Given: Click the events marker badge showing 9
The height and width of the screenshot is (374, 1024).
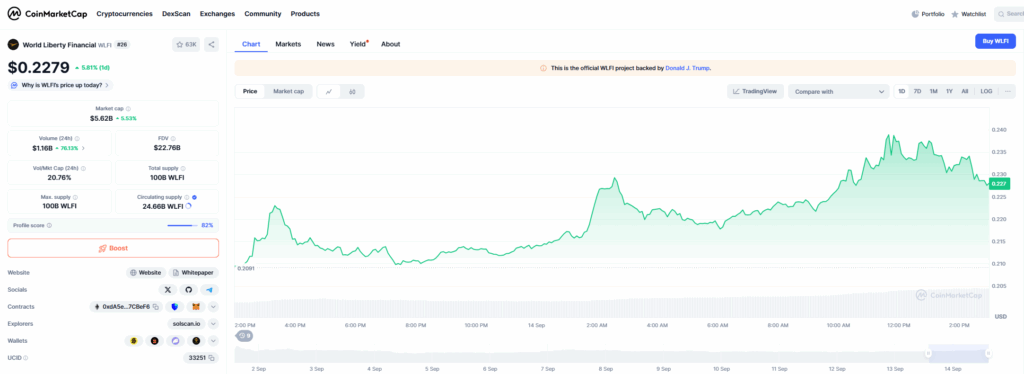Looking at the screenshot, I should click(245, 335).
